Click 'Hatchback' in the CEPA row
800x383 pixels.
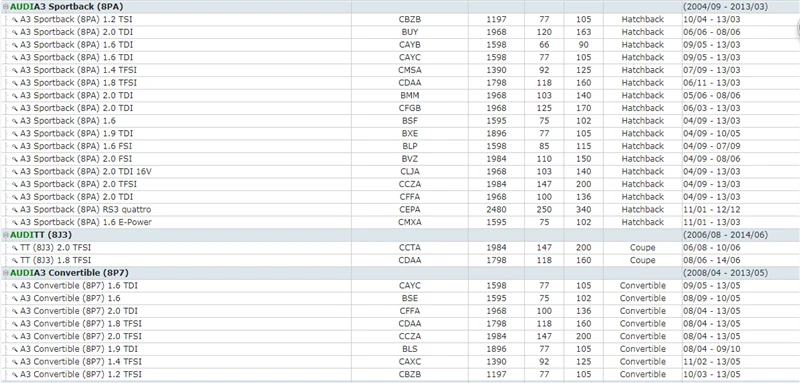tap(642, 210)
